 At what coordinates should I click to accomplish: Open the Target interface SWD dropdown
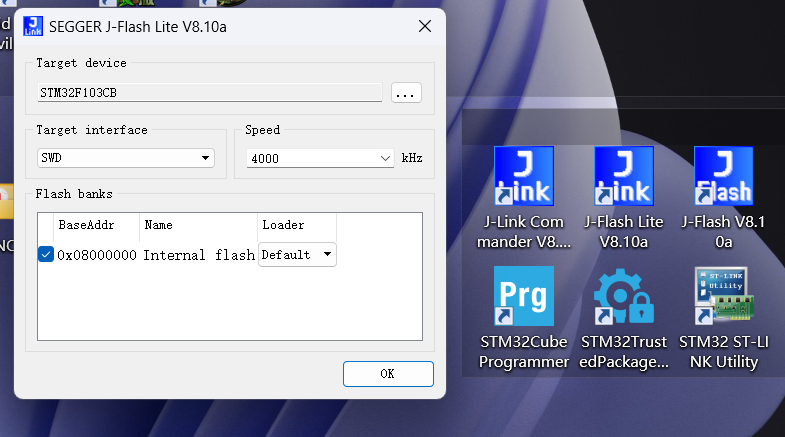[126, 158]
